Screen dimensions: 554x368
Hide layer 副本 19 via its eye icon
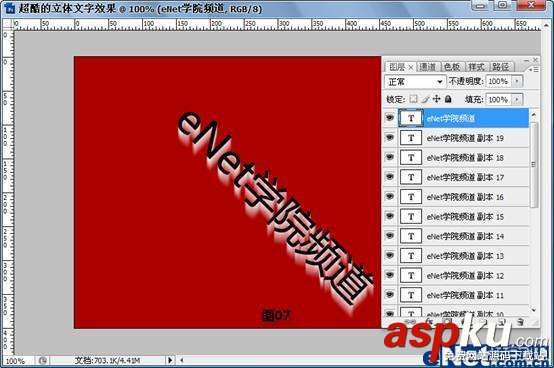click(x=390, y=137)
